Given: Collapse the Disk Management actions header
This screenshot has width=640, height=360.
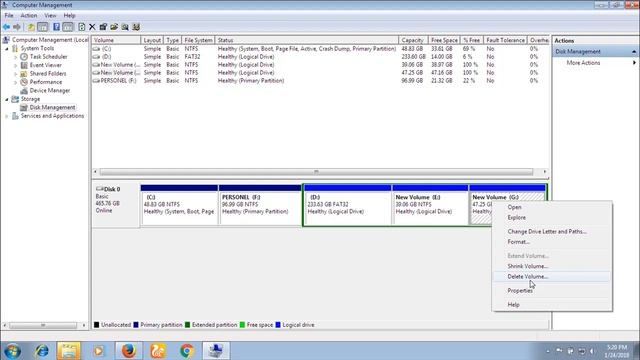Looking at the screenshot, I should (x=634, y=52).
